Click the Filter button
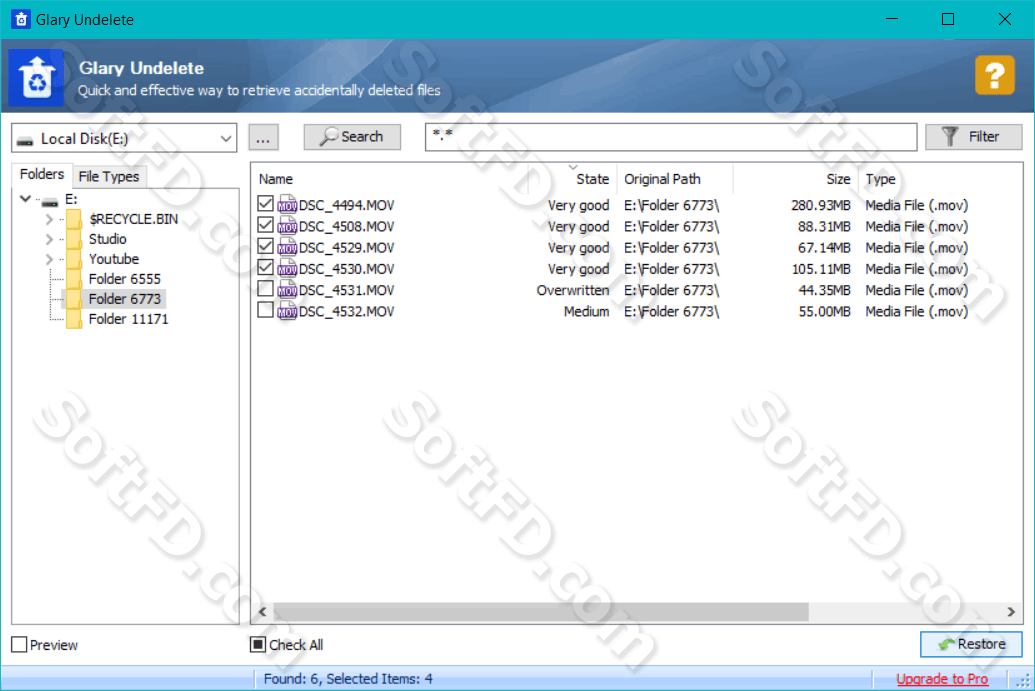Screen dimensions: 1035x691 coord(973,137)
